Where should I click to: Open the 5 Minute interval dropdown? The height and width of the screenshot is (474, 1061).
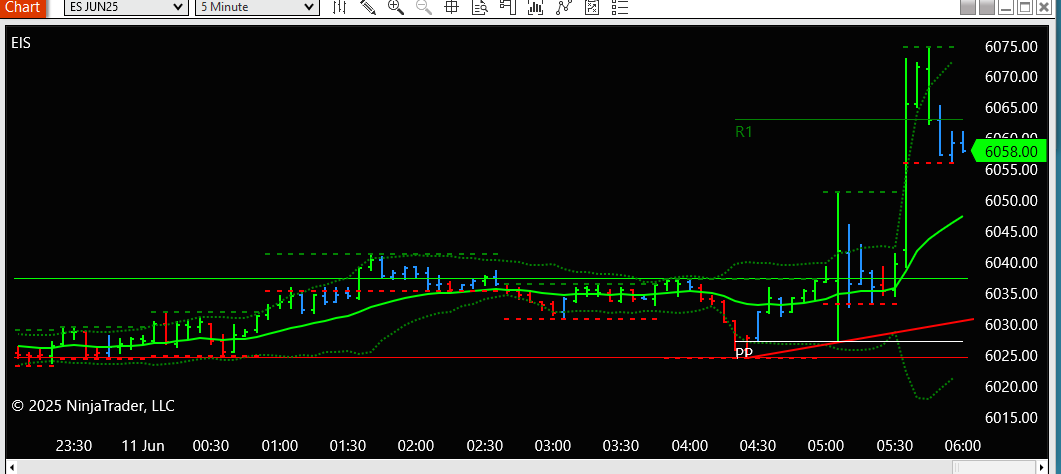pyautogui.click(x=256, y=7)
